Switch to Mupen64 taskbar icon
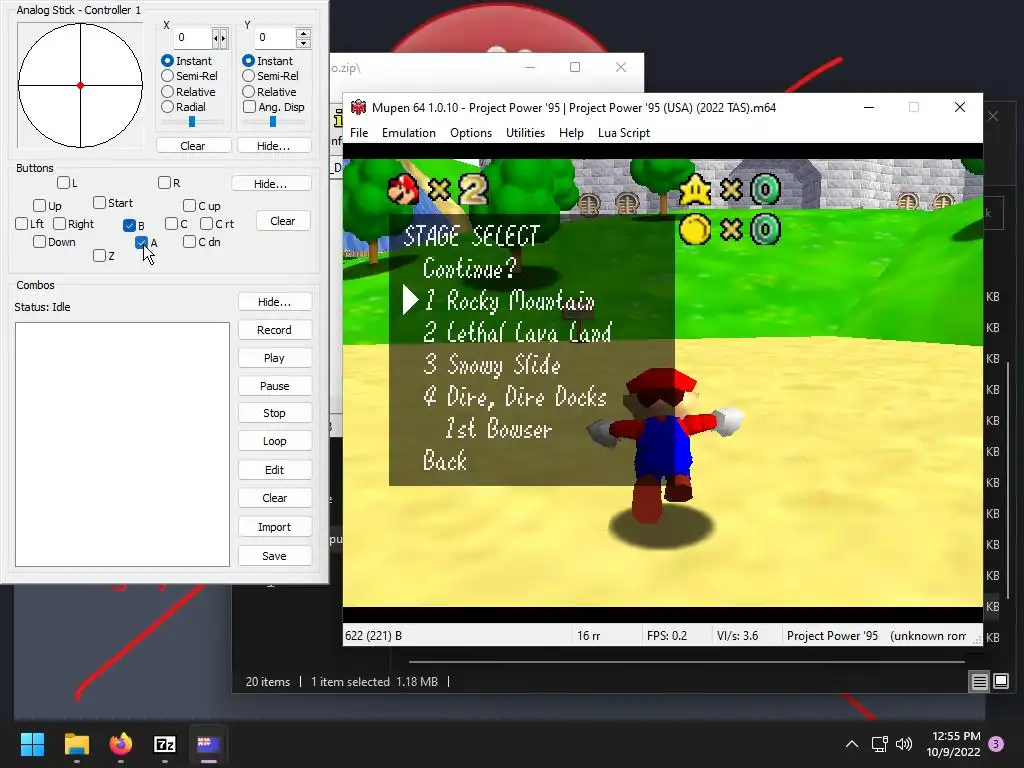Image resolution: width=1024 pixels, height=768 pixels. [x=208, y=744]
